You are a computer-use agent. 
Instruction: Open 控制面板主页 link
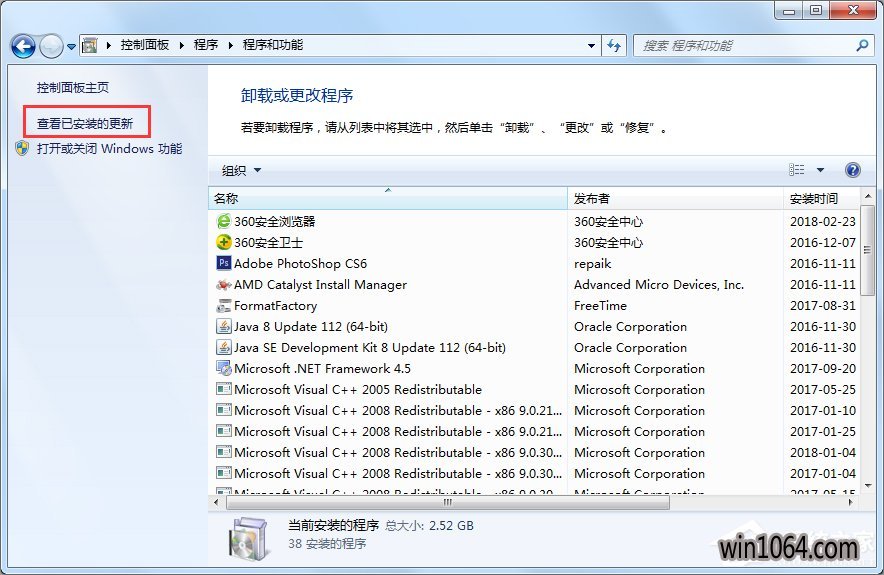pyautogui.click(x=73, y=88)
